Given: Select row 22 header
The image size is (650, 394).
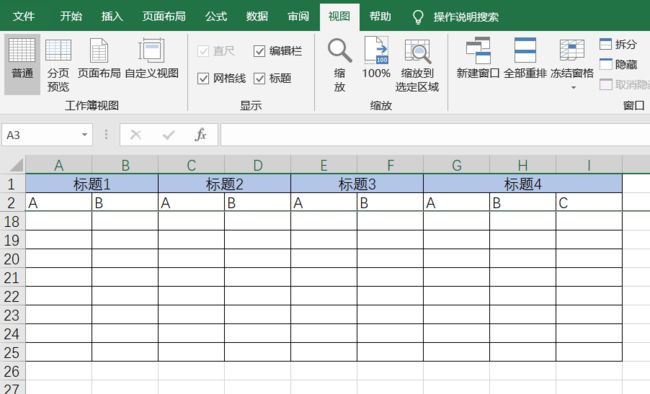Looking at the screenshot, I should (x=12, y=296).
